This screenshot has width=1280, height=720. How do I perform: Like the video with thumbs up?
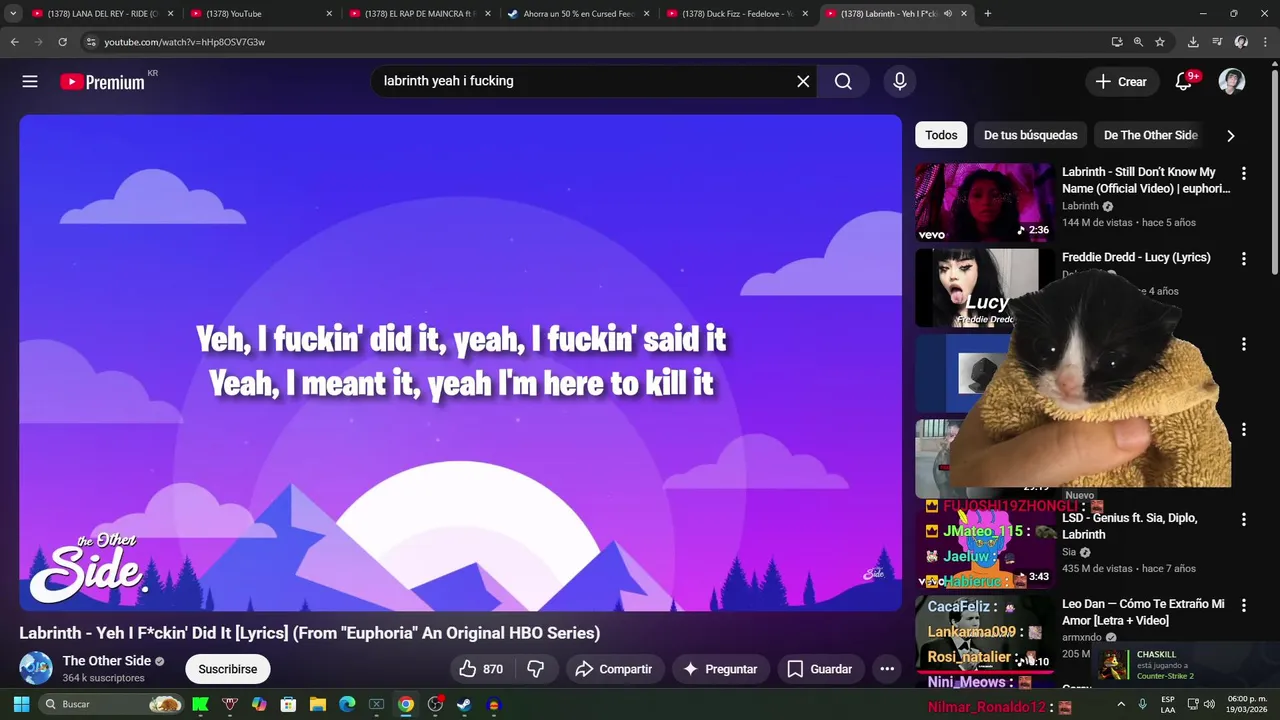[x=481, y=669]
